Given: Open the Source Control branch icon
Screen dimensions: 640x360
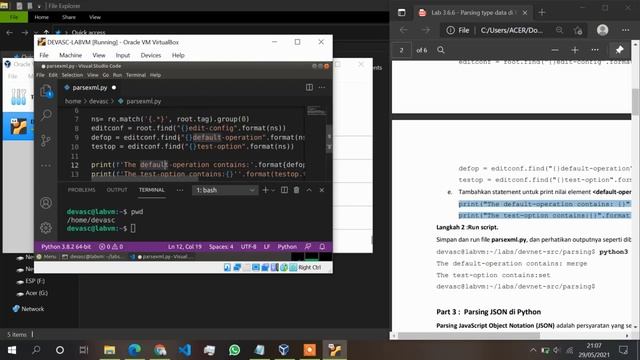Looking at the screenshot, I should pos(46,140).
